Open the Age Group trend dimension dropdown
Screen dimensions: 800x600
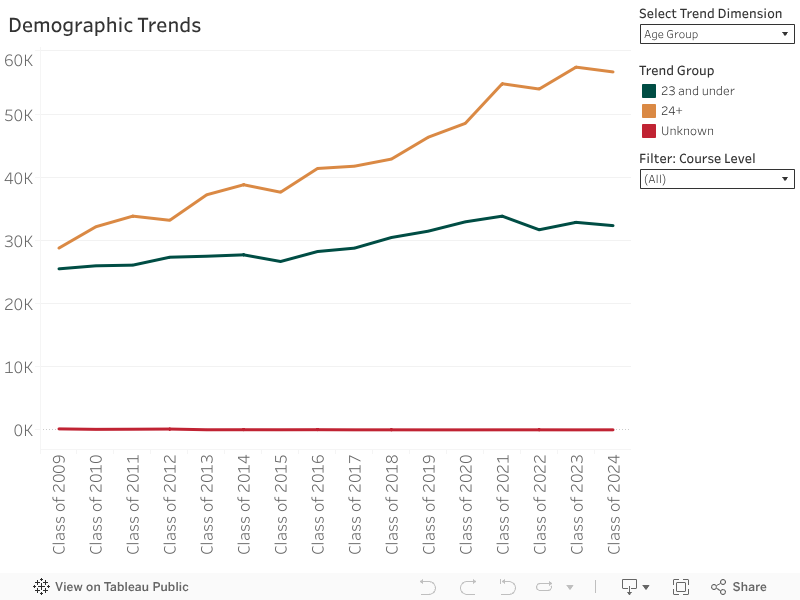717,34
